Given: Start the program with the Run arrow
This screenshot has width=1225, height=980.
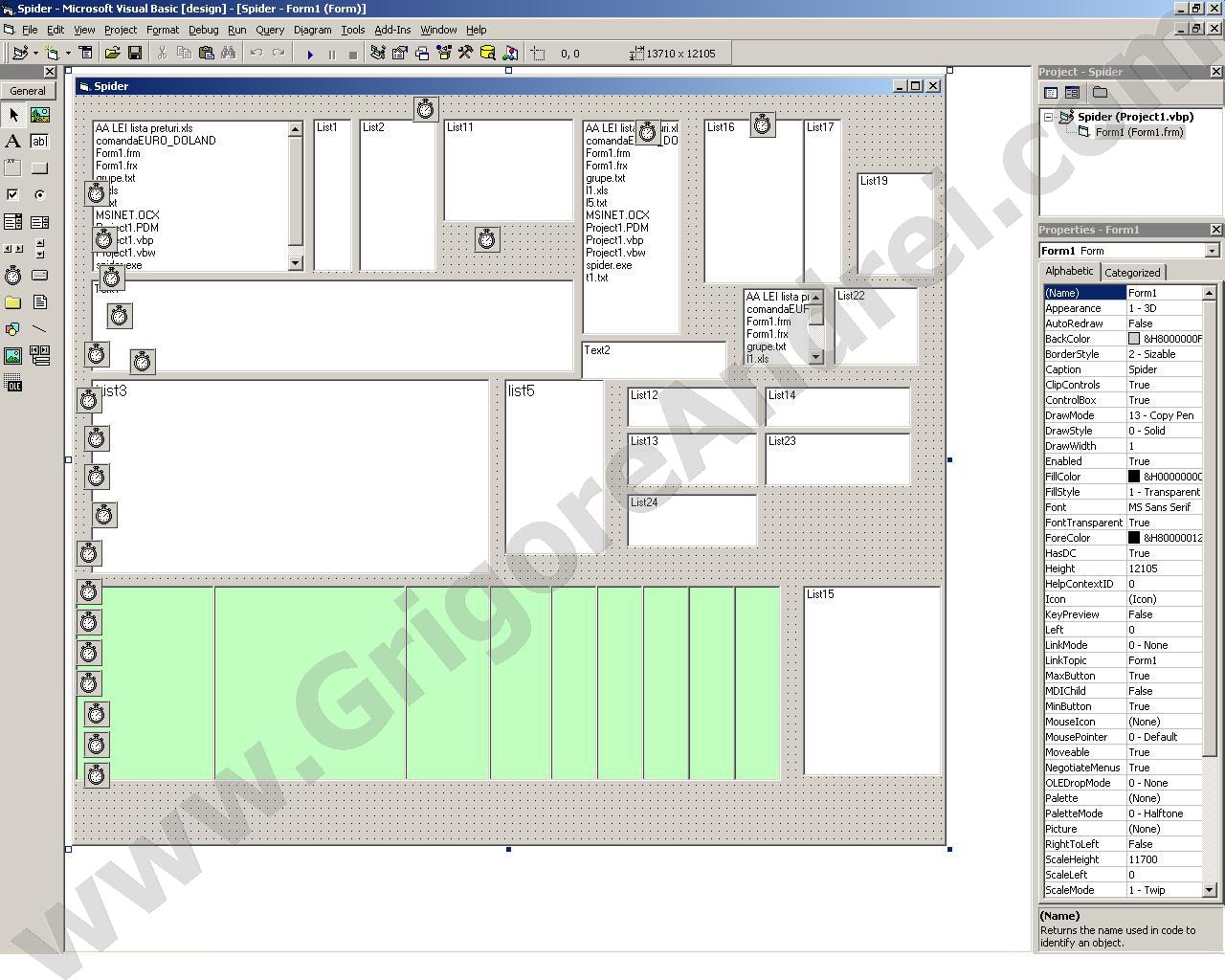Looking at the screenshot, I should click(309, 54).
